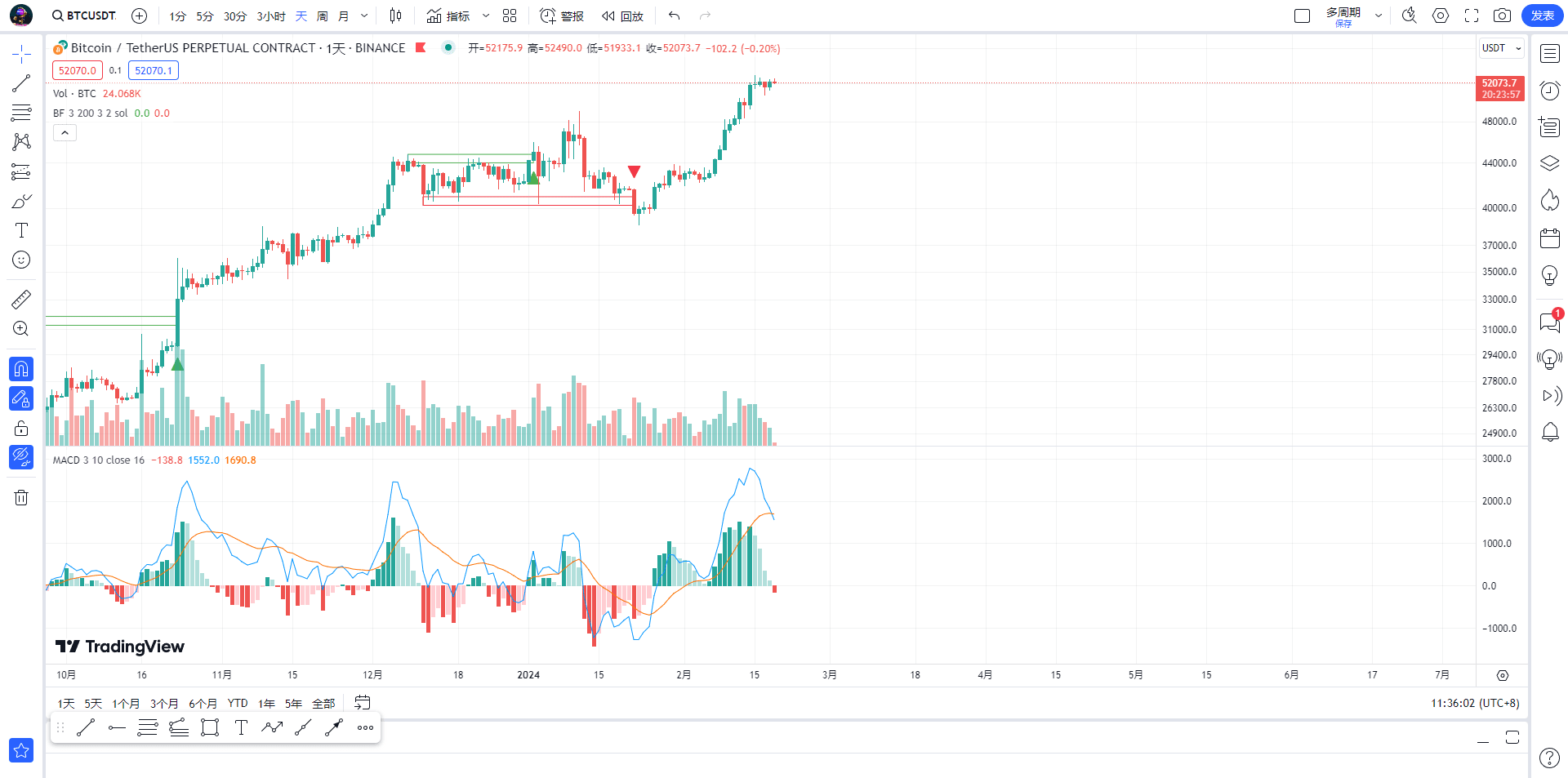The width and height of the screenshot is (1568, 778).
Task: Undo the last action
Action: (x=674, y=16)
